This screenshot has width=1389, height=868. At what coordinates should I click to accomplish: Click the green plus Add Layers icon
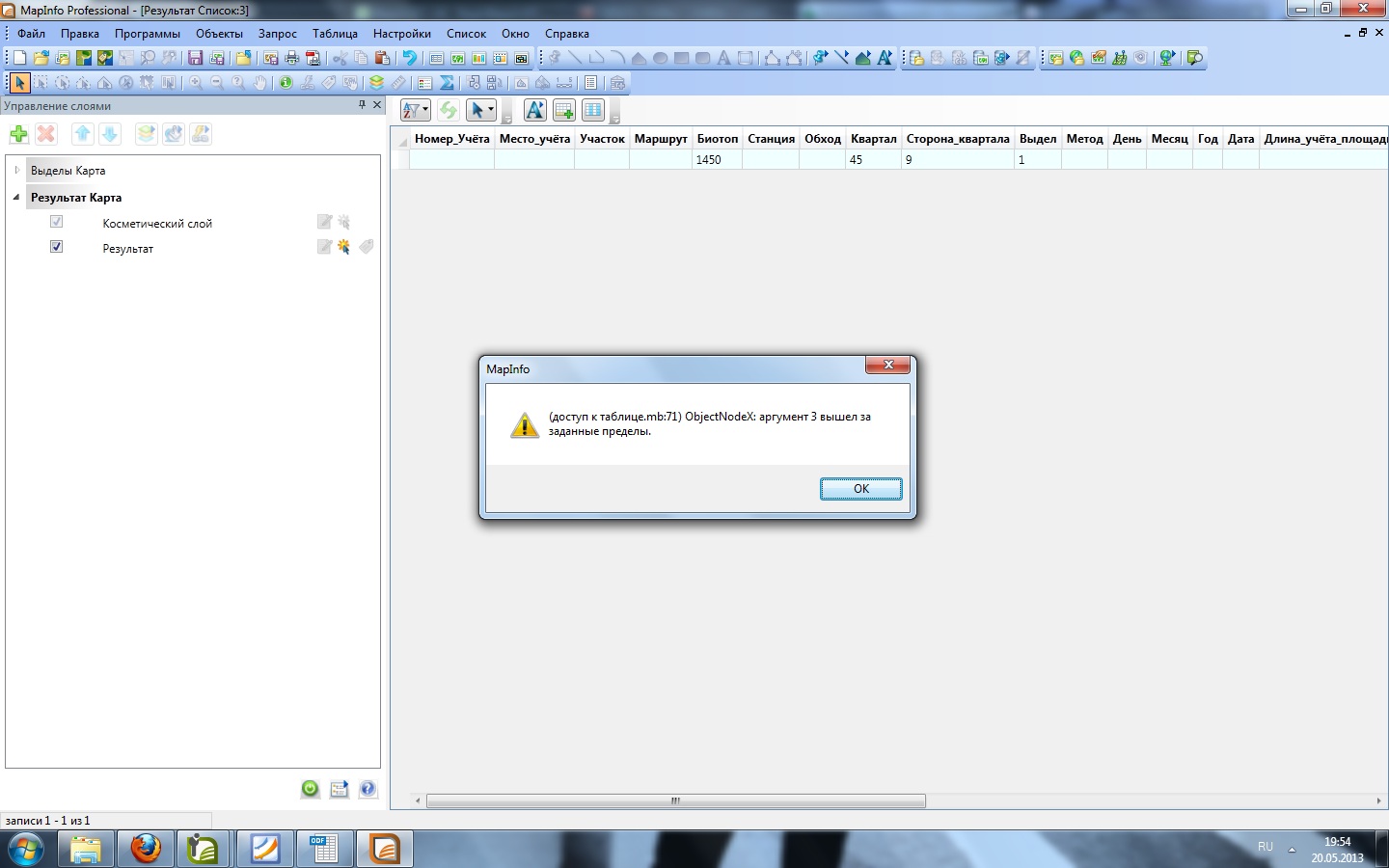[18, 134]
